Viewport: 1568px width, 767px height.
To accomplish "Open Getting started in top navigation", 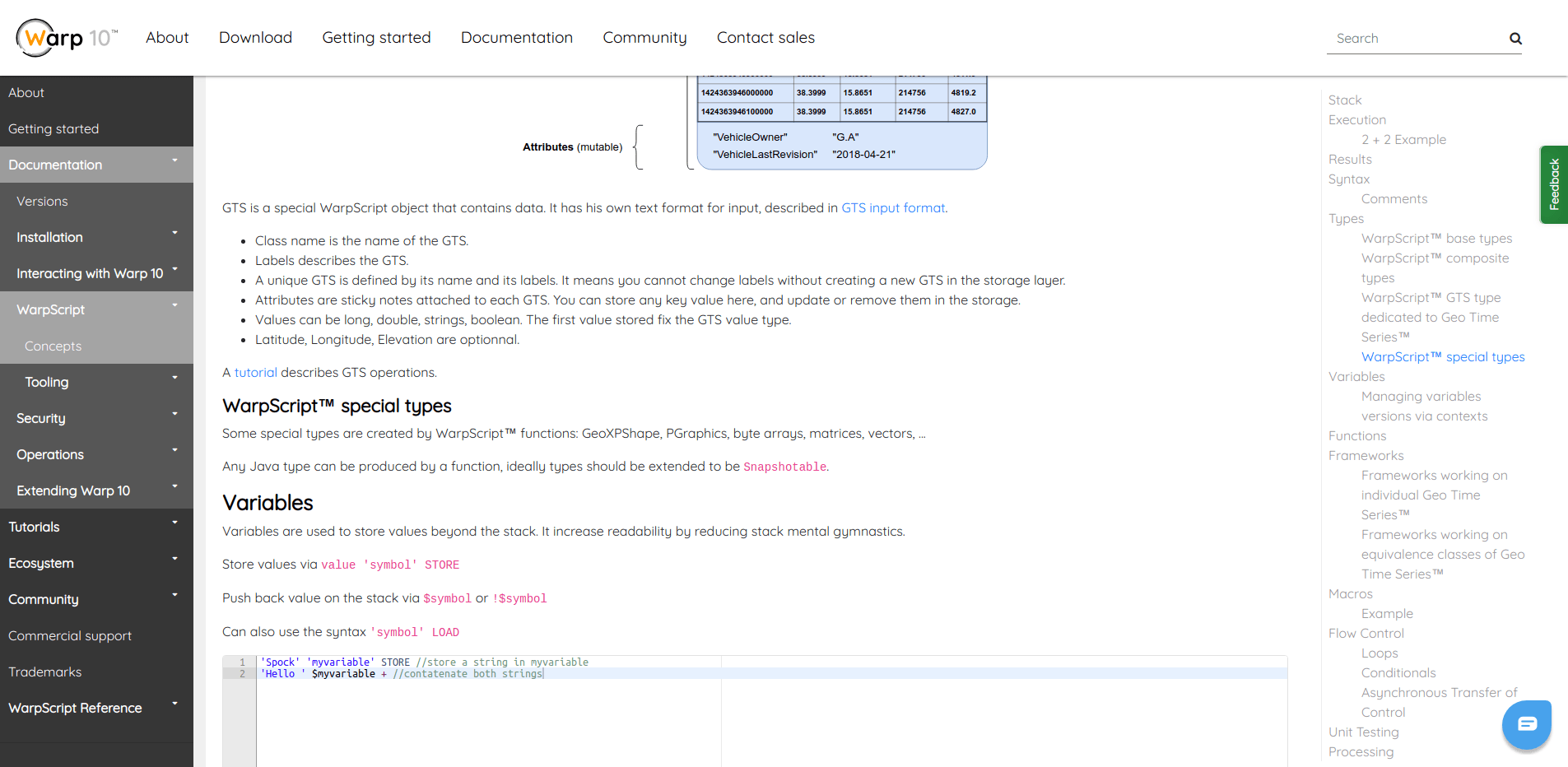I will pyautogui.click(x=376, y=38).
